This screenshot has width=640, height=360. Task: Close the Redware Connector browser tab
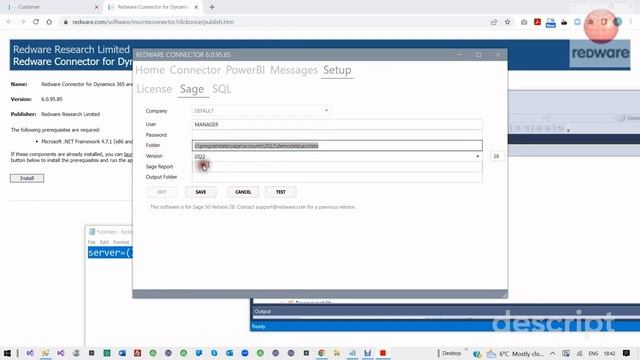click(x=196, y=7)
